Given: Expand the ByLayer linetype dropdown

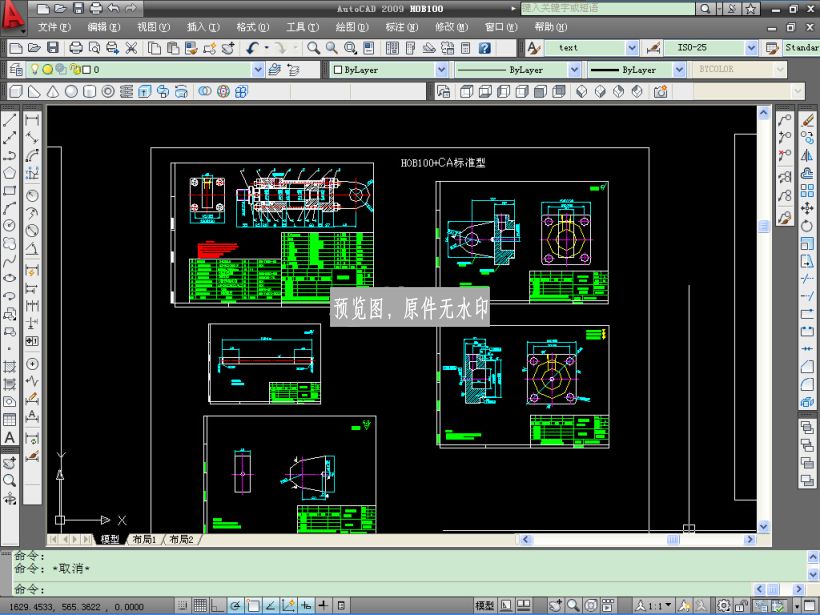Looking at the screenshot, I should pos(574,70).
